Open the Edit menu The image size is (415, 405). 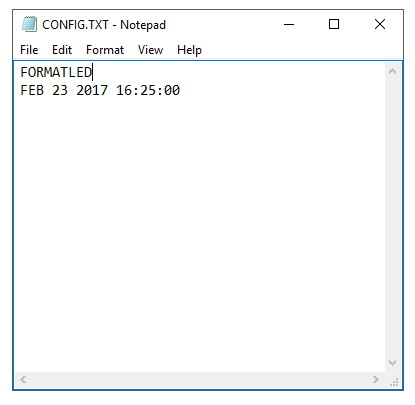point(62,50)
